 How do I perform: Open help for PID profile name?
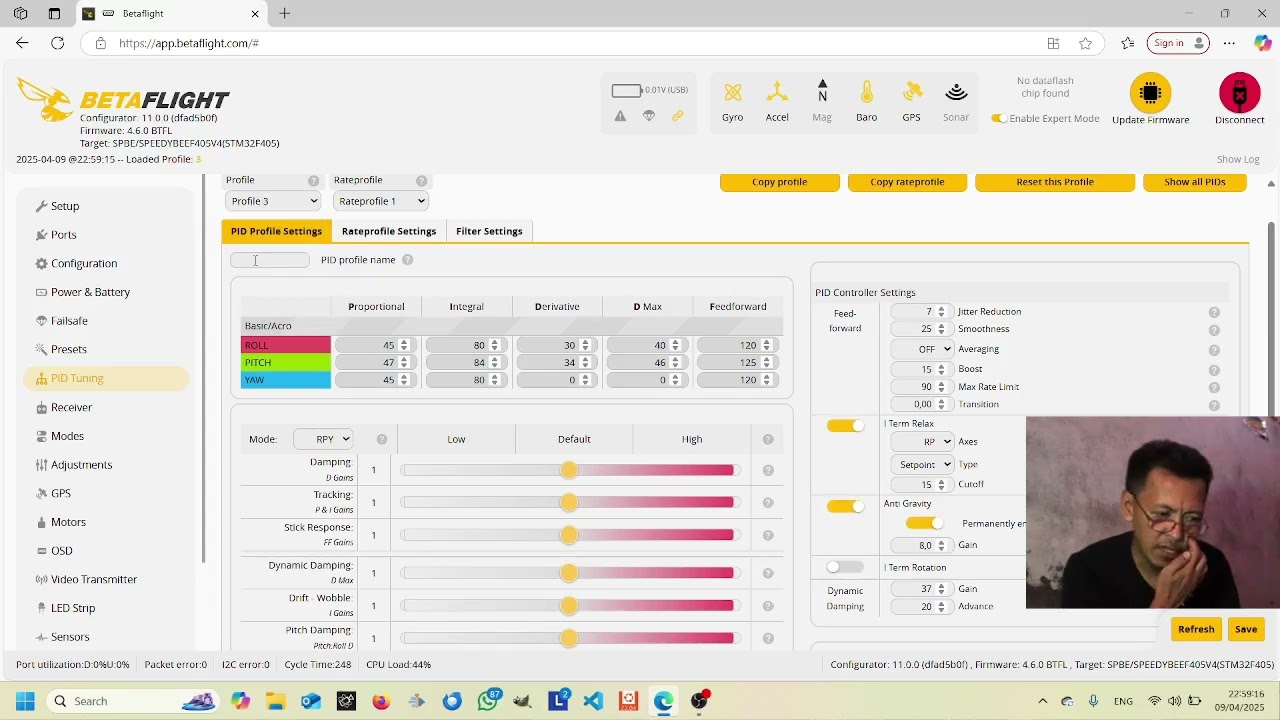tap(407, 260)
